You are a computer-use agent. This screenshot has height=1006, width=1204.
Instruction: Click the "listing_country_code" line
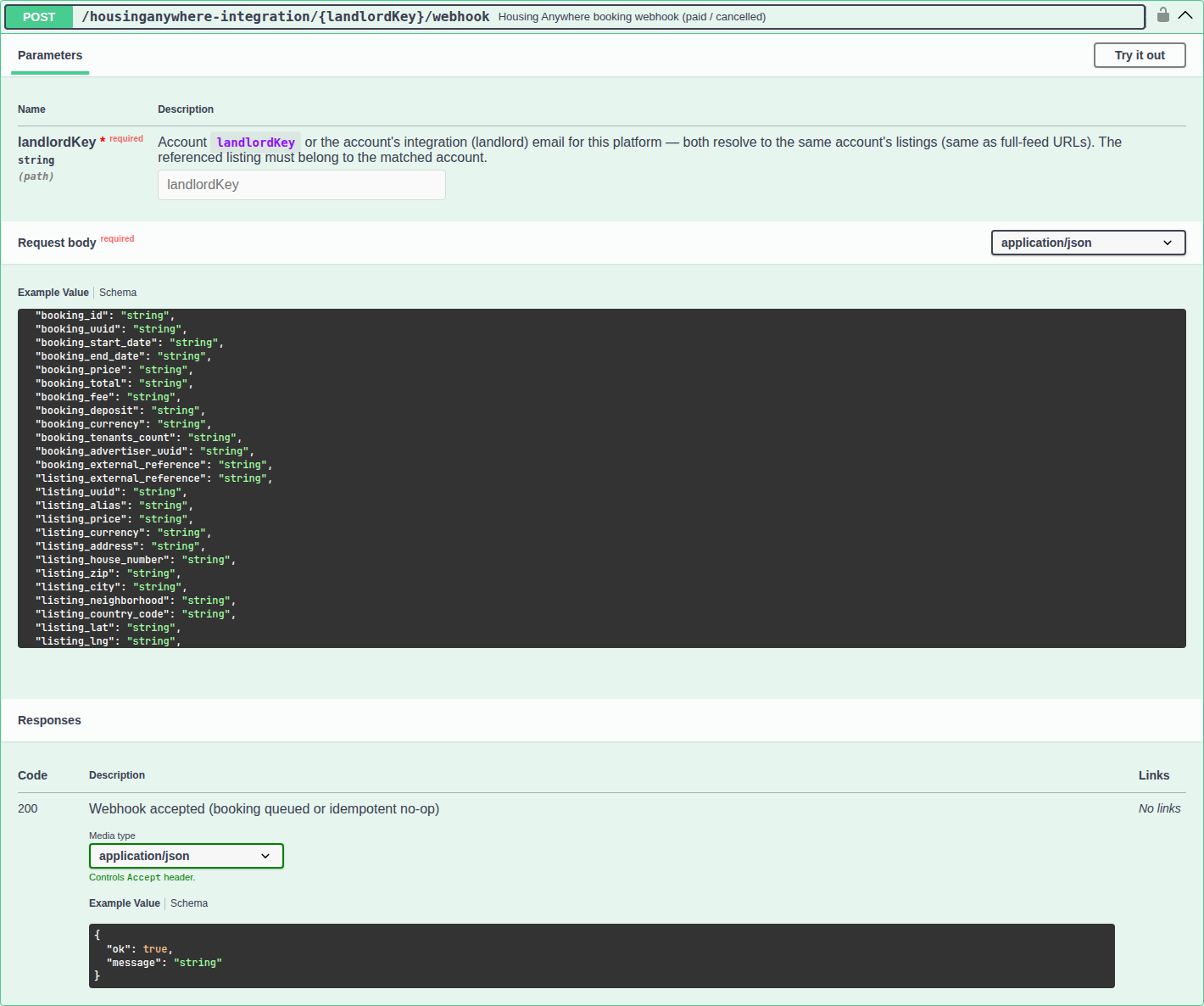pos(136,614)
